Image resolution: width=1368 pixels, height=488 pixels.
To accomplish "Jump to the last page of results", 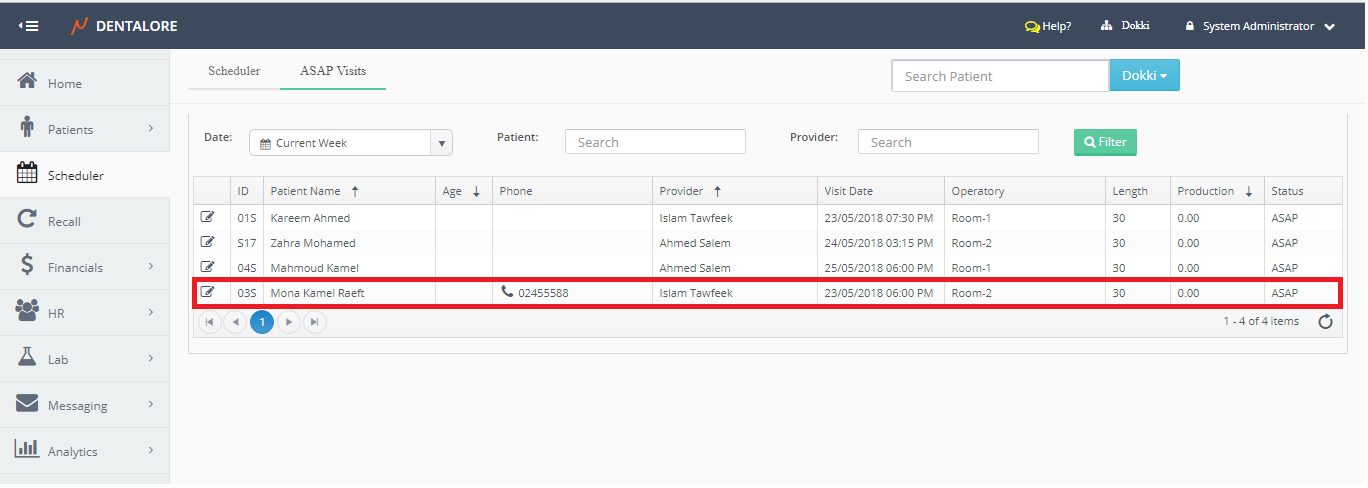I will pyautogui.click(x=314, y=322).
